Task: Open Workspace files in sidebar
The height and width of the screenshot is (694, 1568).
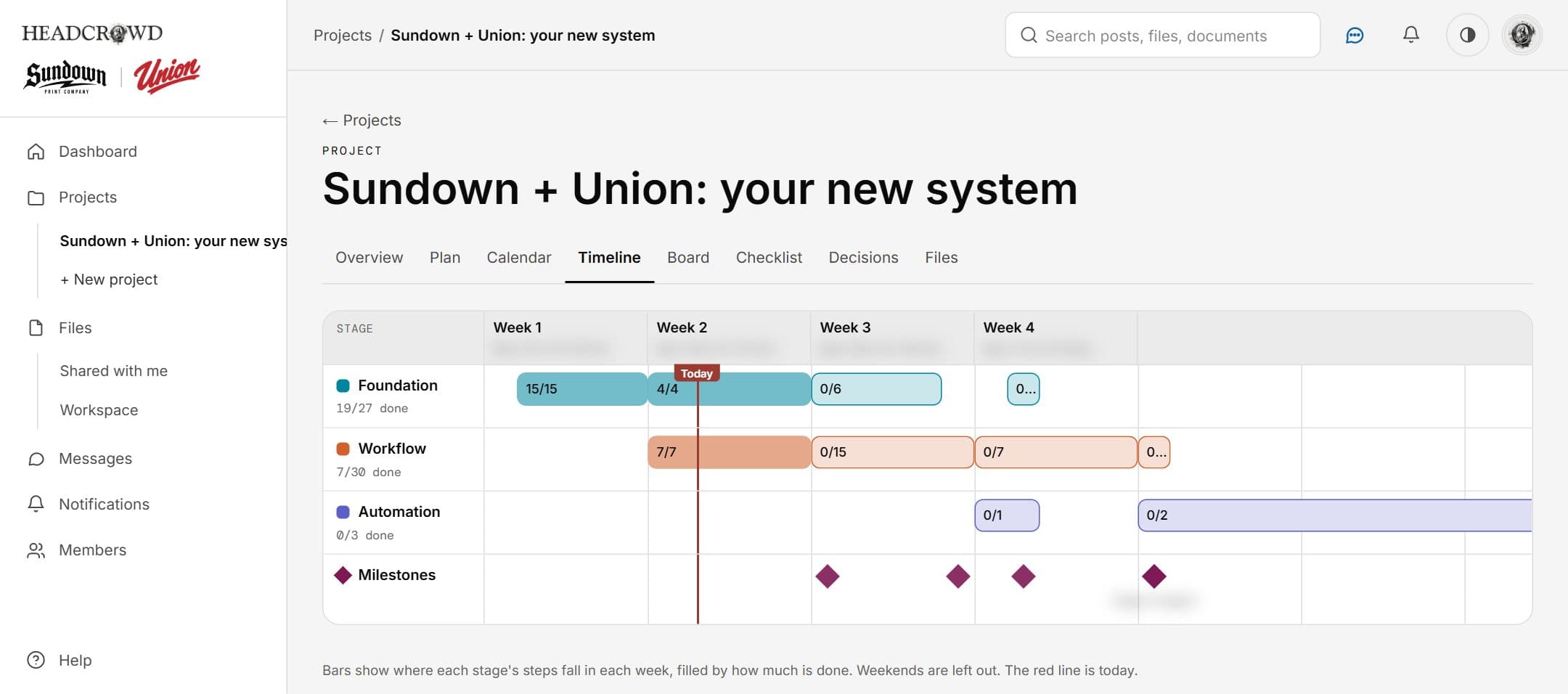Action: click(99, 410)
